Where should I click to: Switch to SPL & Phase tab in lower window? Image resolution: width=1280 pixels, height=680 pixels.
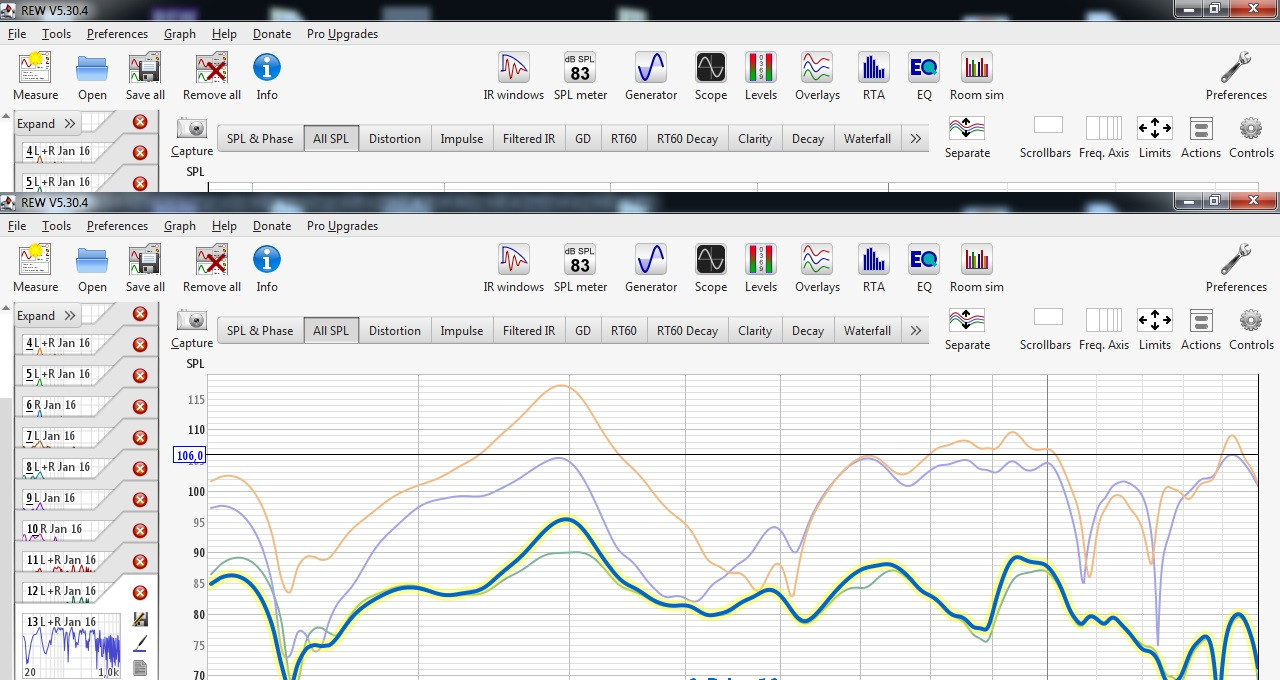(x=260, y=331)
